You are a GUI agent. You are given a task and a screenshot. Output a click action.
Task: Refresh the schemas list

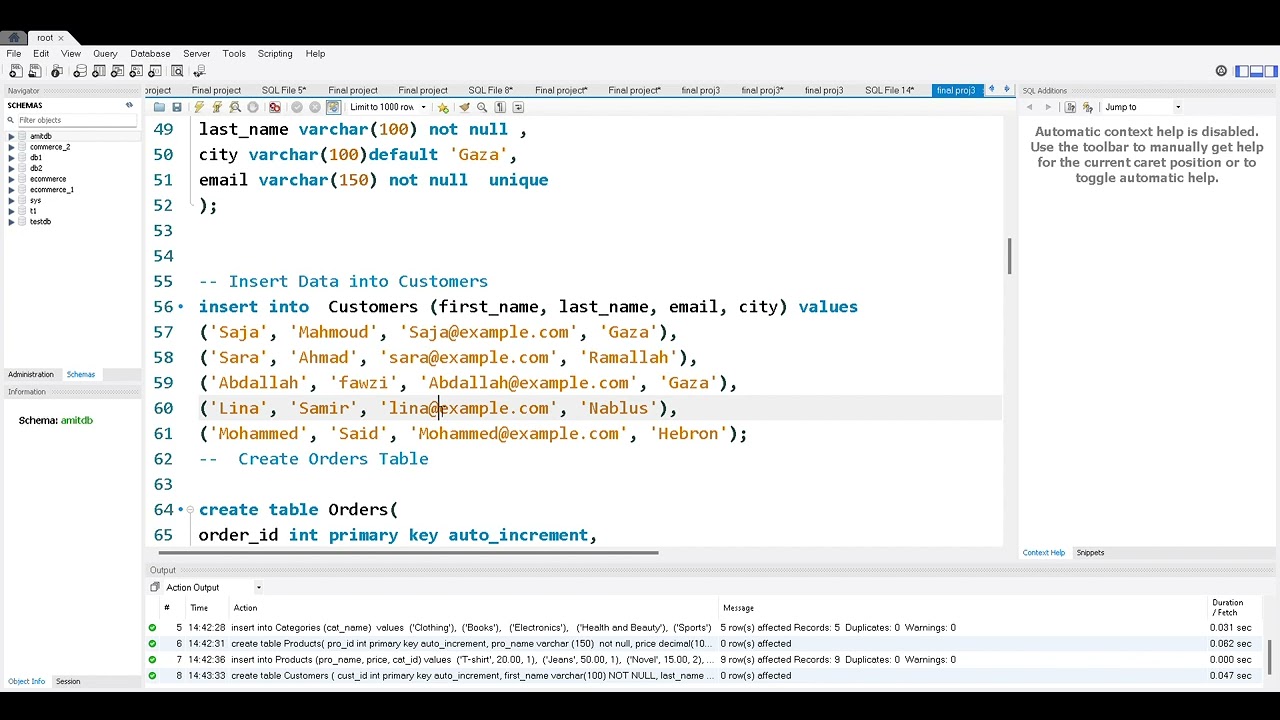click(129, 105)
